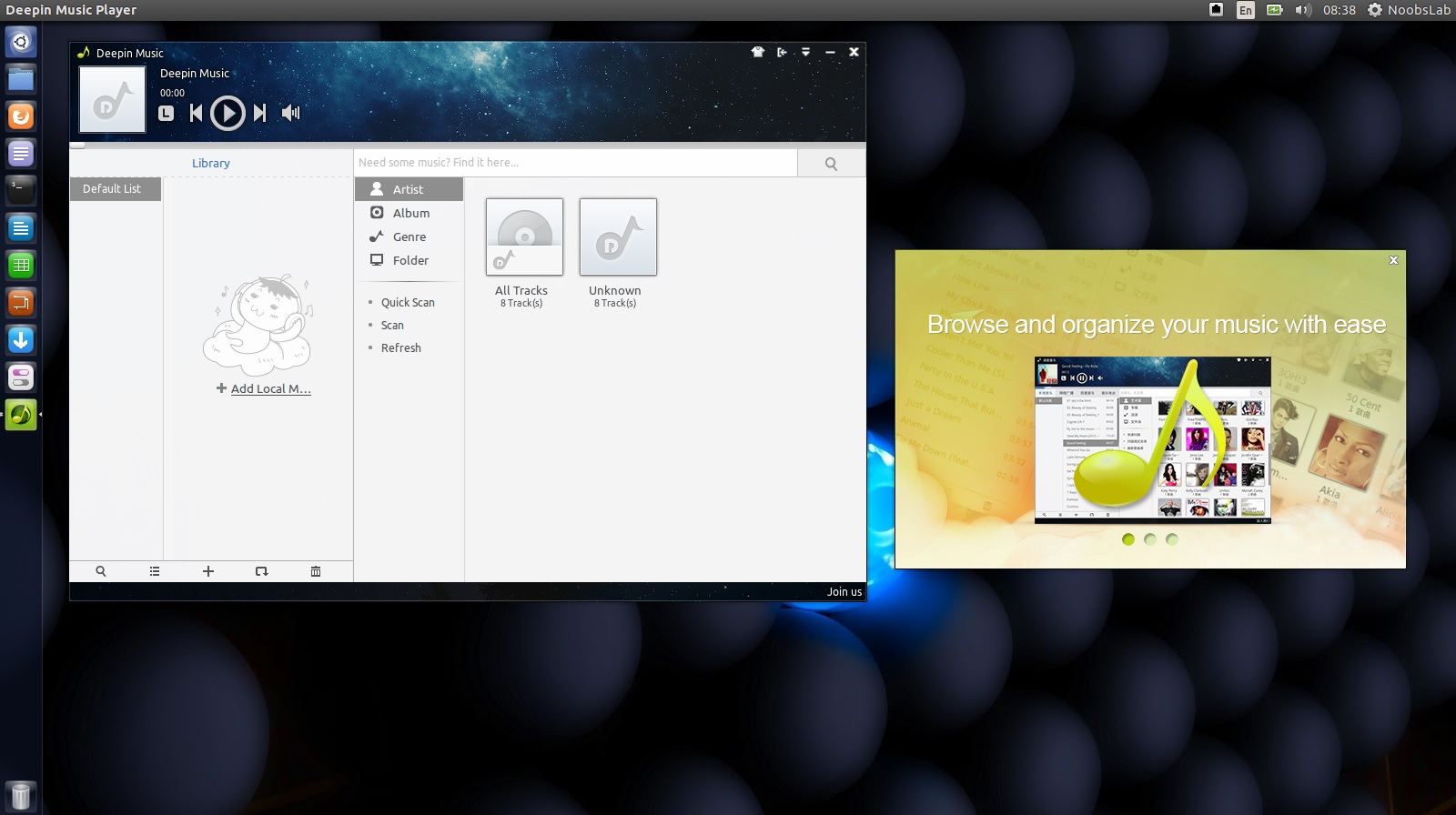Open the Library tab

tap(211, 163)
